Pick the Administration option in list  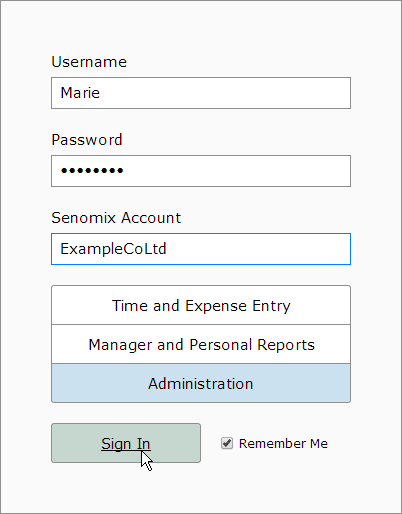(201, 383)
